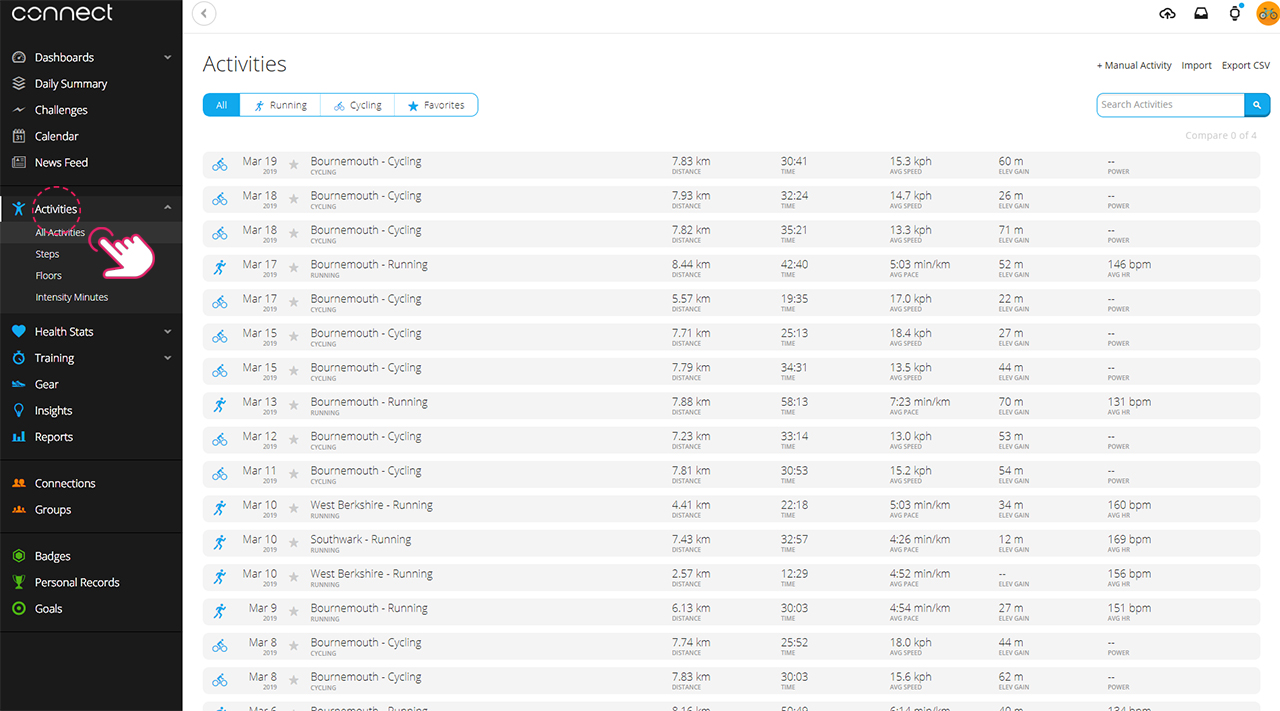Favorite the Mar 11 Bournemouth Cycling activity
Screen dimensions: 1280x711
pos(294,474)
